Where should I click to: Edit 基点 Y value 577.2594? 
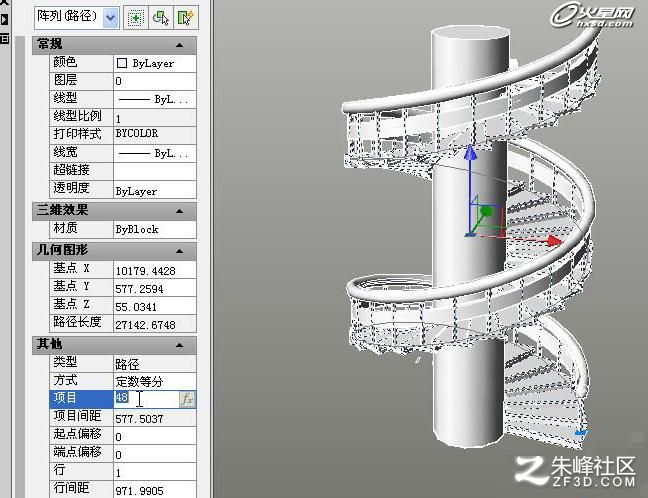[155, 288]
